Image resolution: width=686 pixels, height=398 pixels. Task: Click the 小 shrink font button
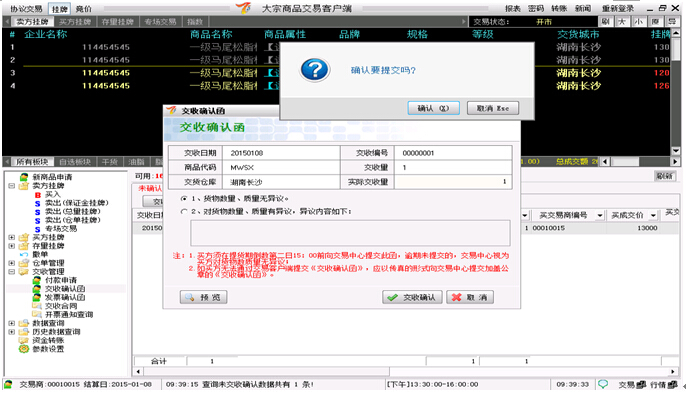[639, 21]
